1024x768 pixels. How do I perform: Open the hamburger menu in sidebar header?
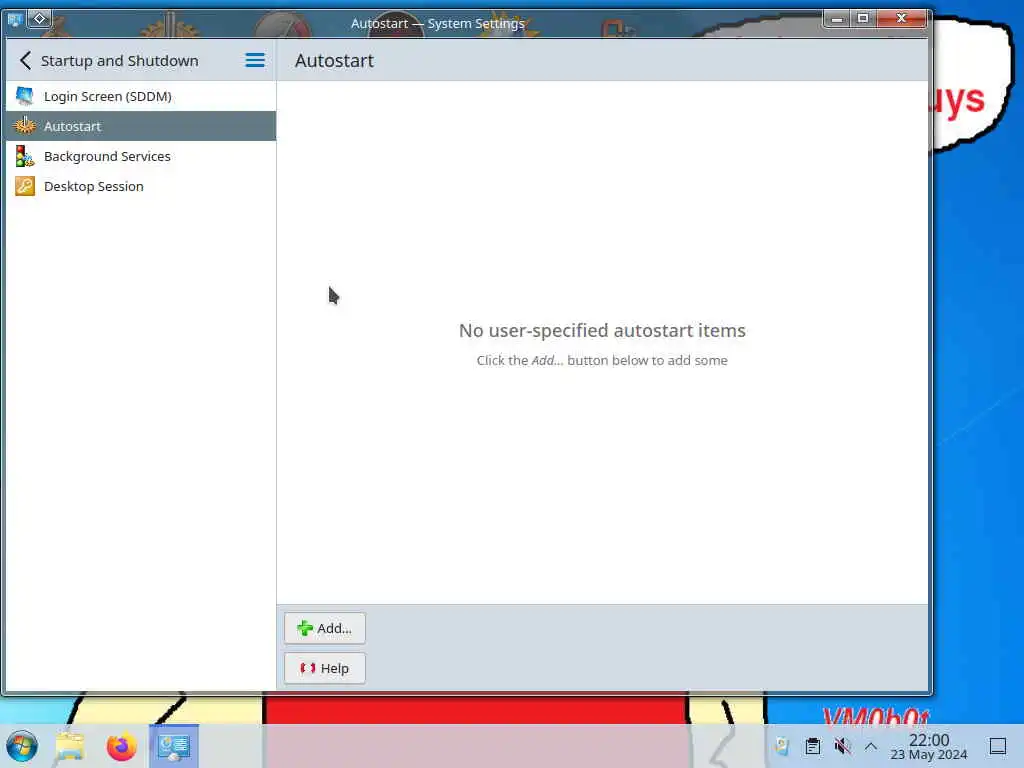[x=255, y=60]
